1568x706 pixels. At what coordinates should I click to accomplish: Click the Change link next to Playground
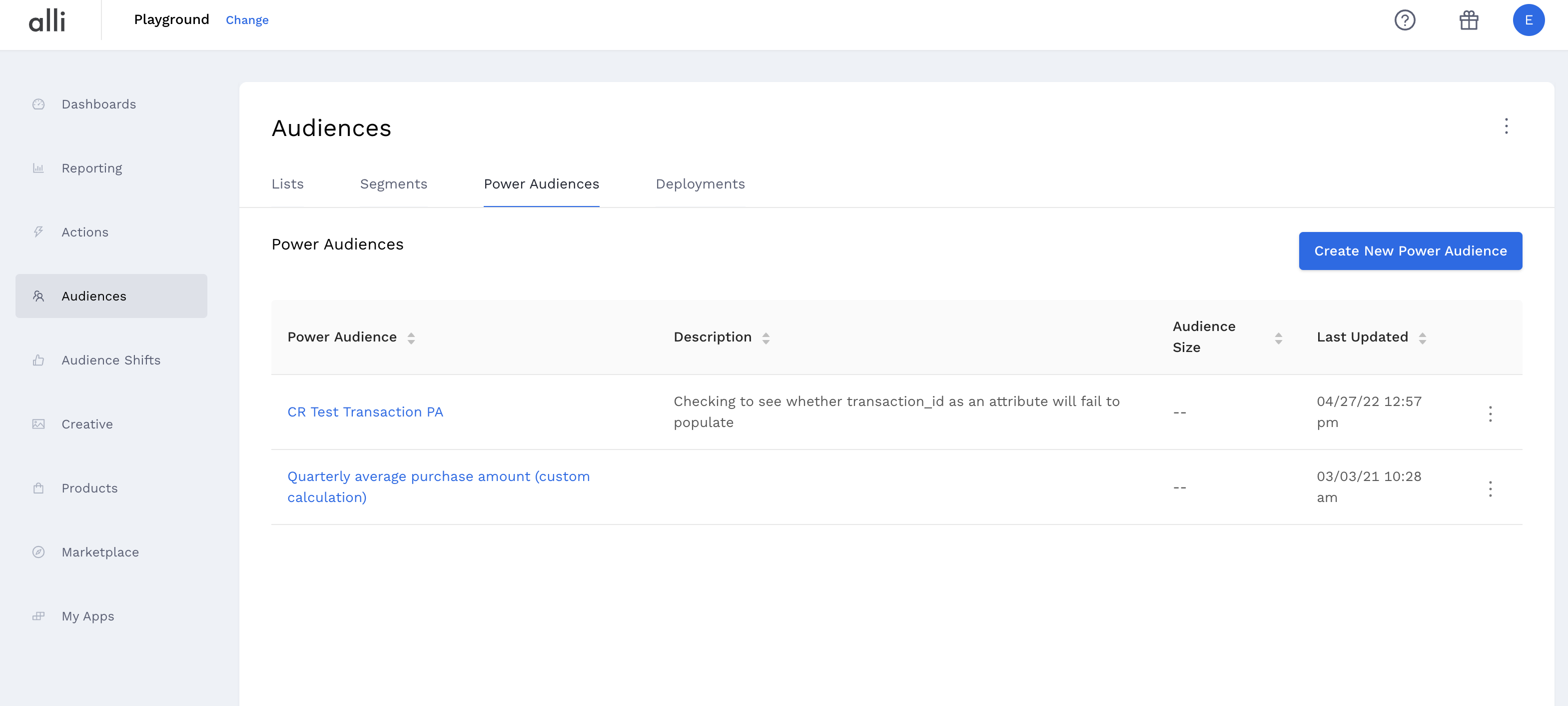(246, 20)
